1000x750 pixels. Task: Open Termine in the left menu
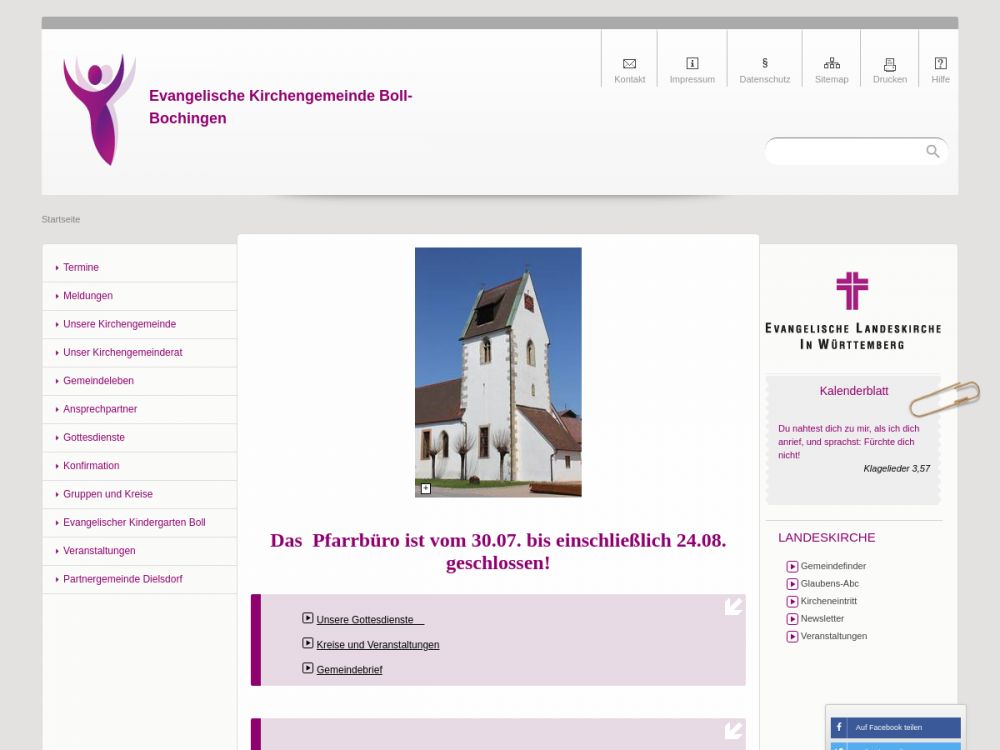tap(81, 268)
